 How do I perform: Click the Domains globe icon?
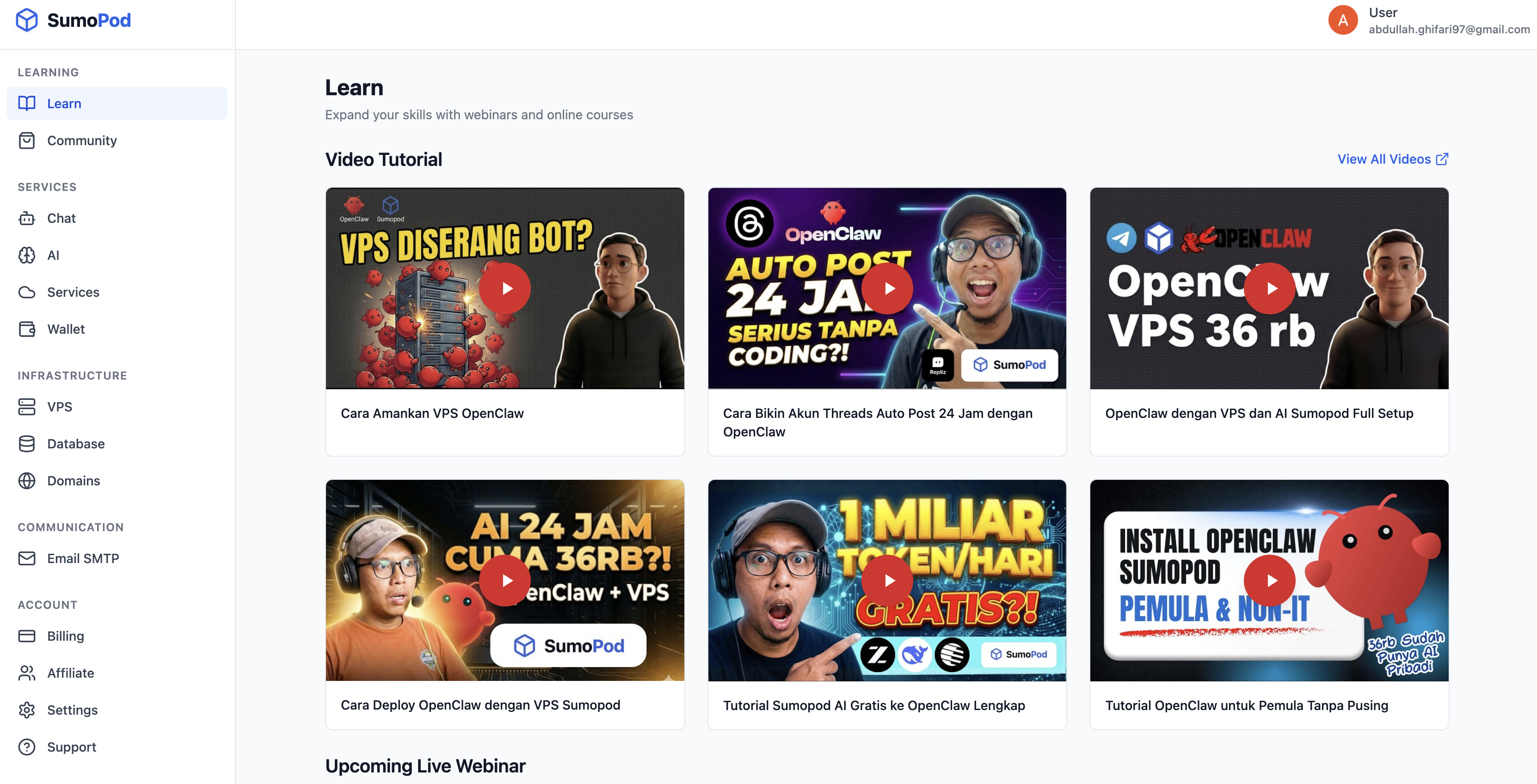27,481
